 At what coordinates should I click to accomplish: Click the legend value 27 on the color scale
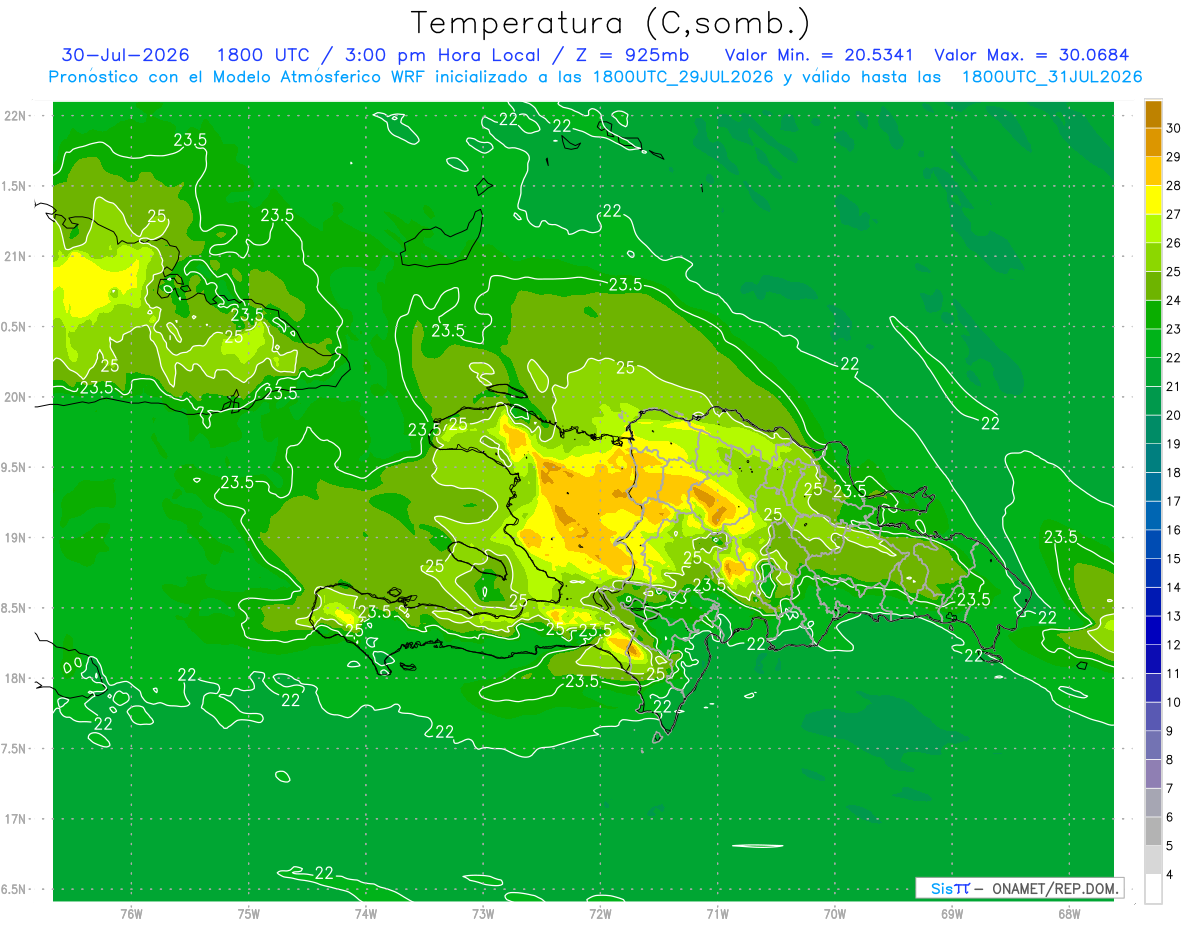tap(1174, 214)
